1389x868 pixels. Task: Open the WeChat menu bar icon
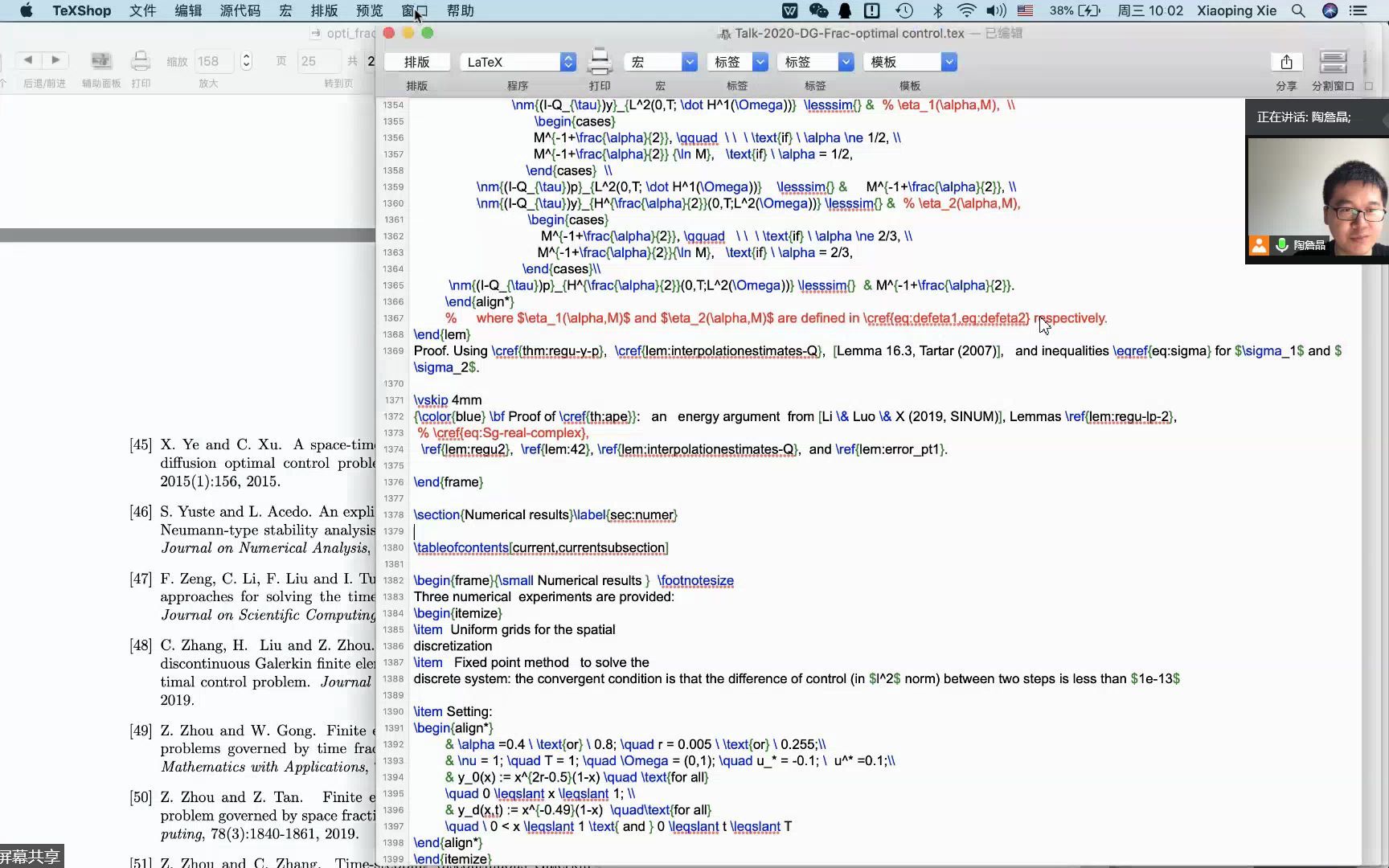point(818,10)
